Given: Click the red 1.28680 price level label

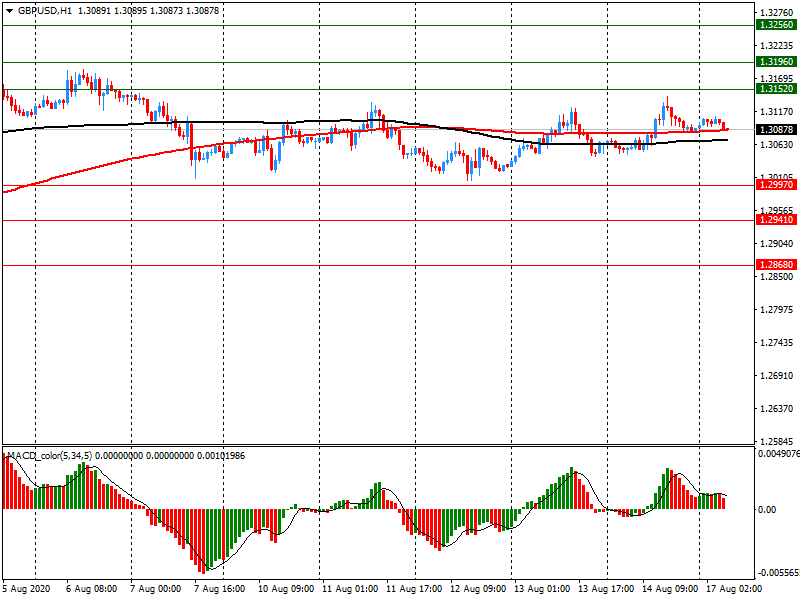Looking at the screenshot, I should 776,265.
